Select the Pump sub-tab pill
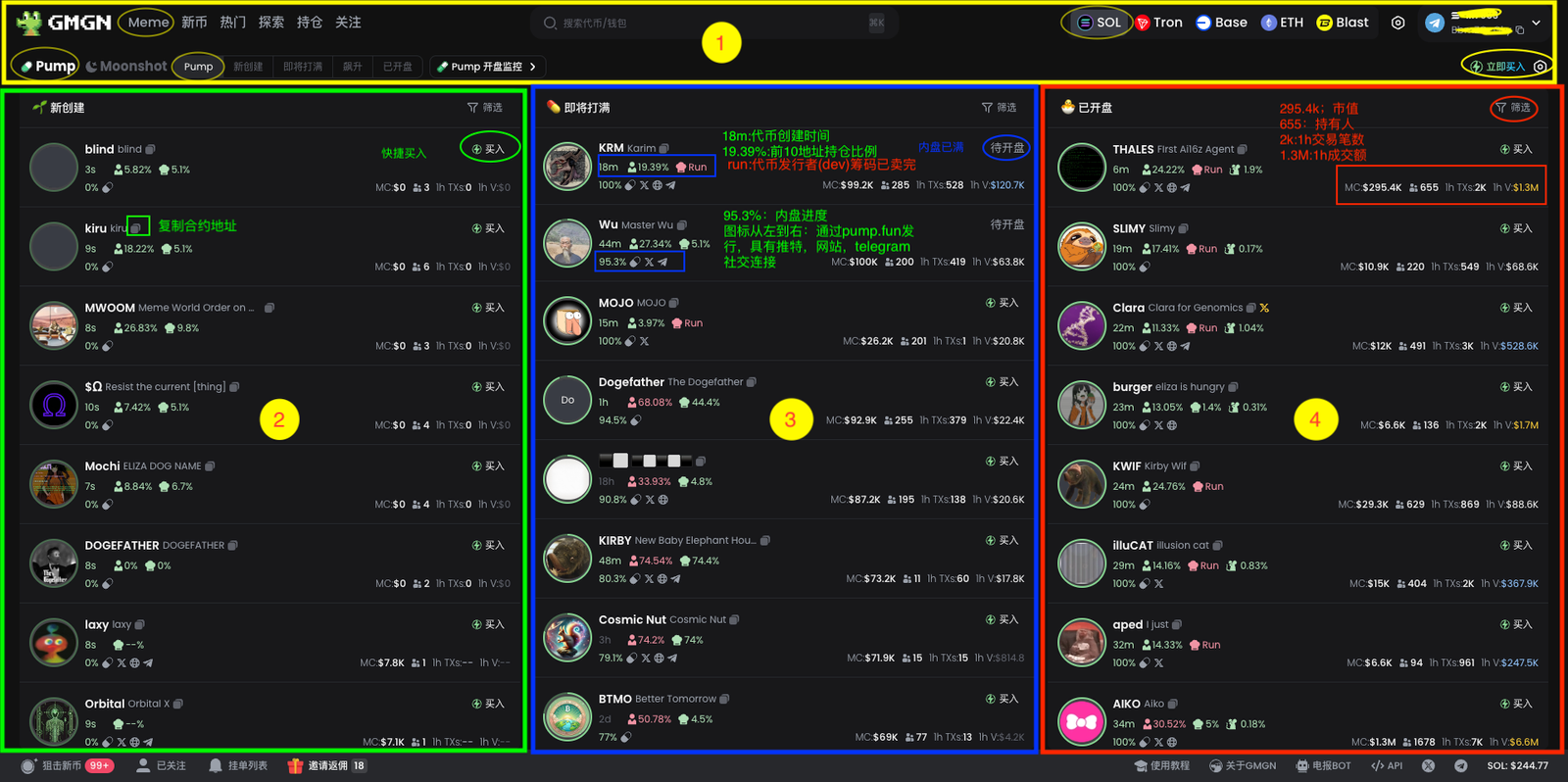 click(198, 67)
